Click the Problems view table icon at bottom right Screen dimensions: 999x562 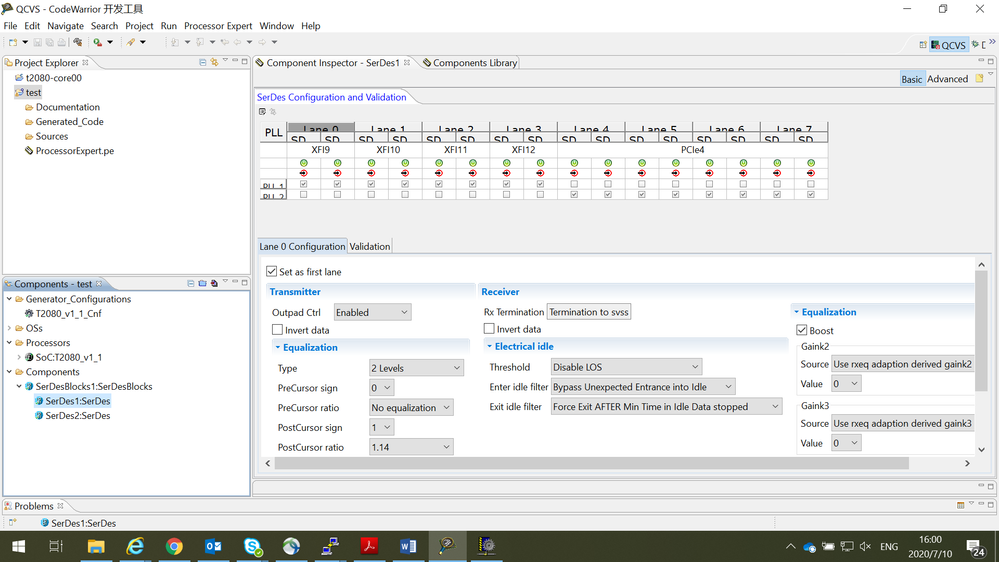pyautogui.click(x=960, y=505)
